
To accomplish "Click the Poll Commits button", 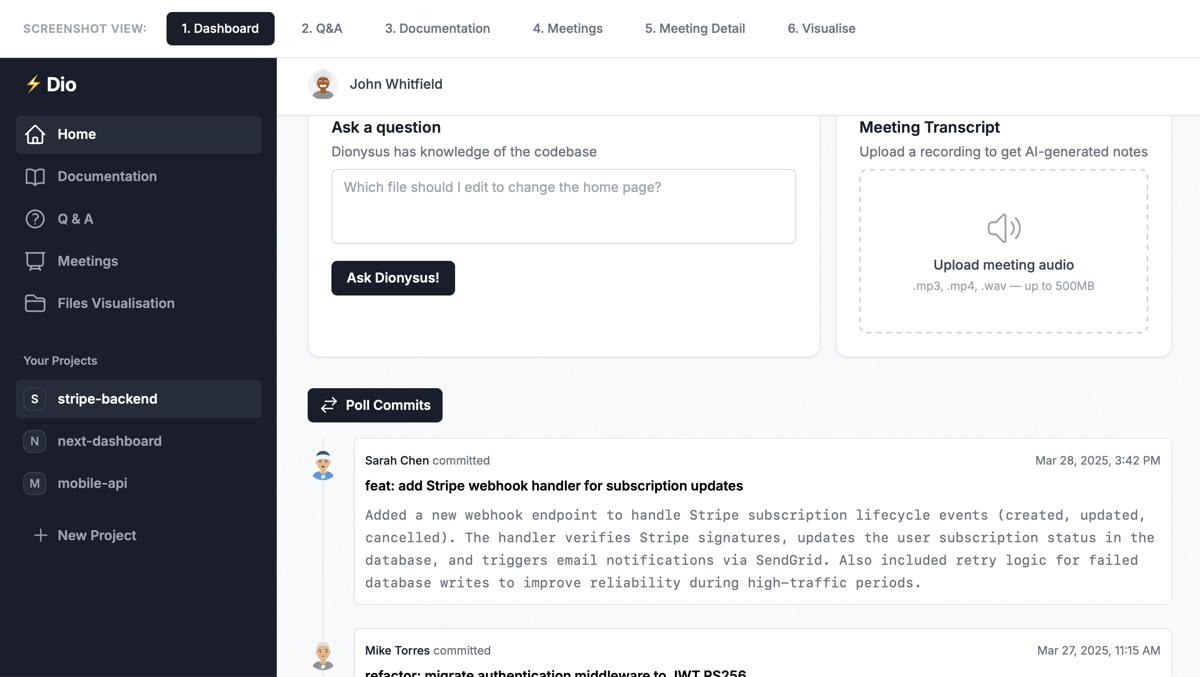I will pyautogui.click(x=375, y=405).
